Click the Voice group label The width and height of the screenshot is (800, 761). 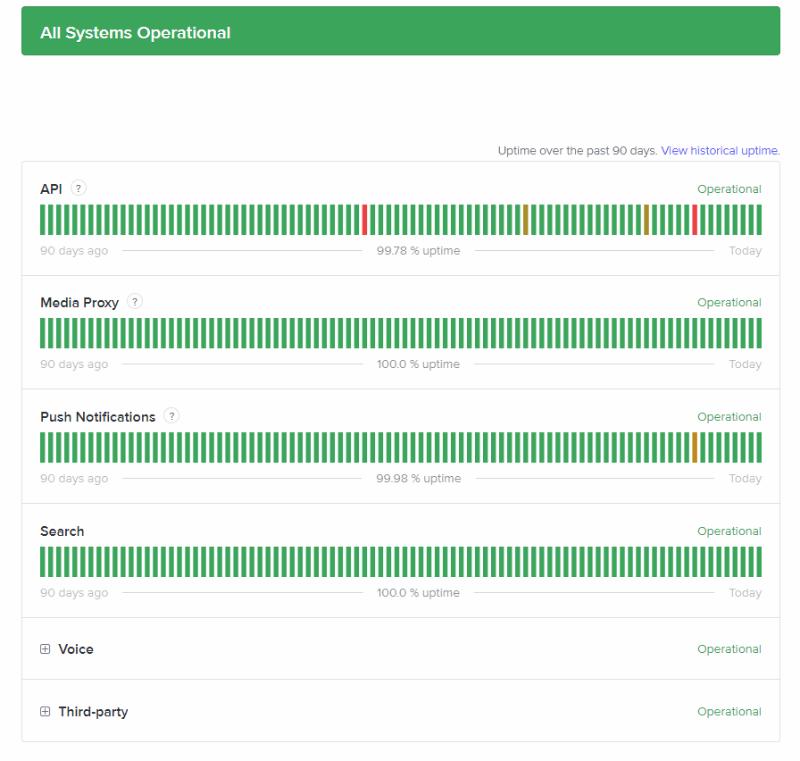76,649
